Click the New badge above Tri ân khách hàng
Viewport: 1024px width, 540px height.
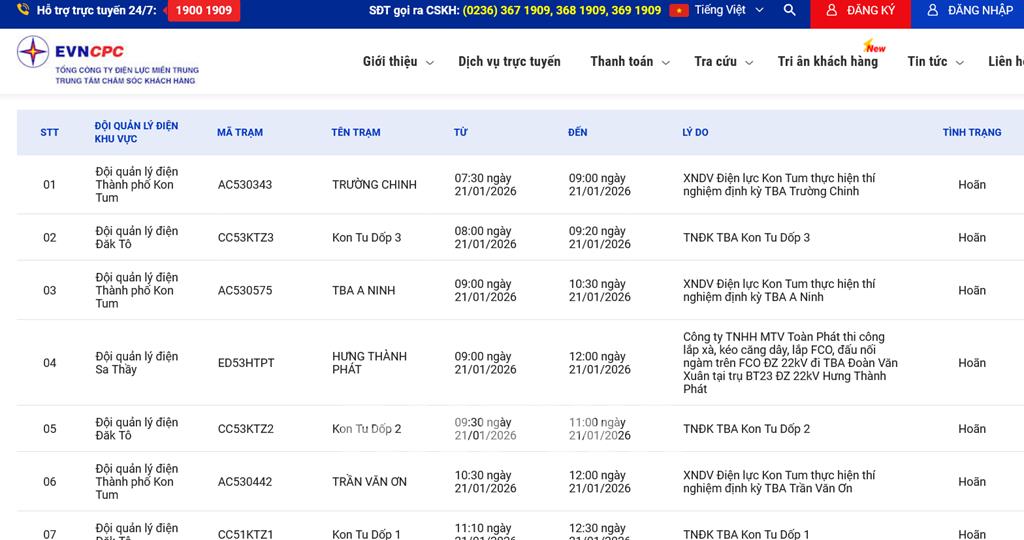click(x=874, y=47)
